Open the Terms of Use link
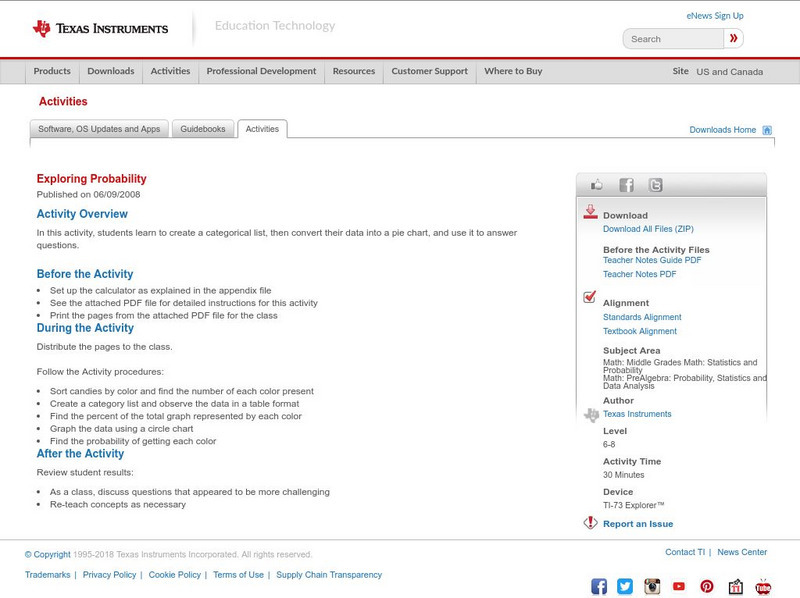The width and height of the screenshot is (800, 598). 238,575
